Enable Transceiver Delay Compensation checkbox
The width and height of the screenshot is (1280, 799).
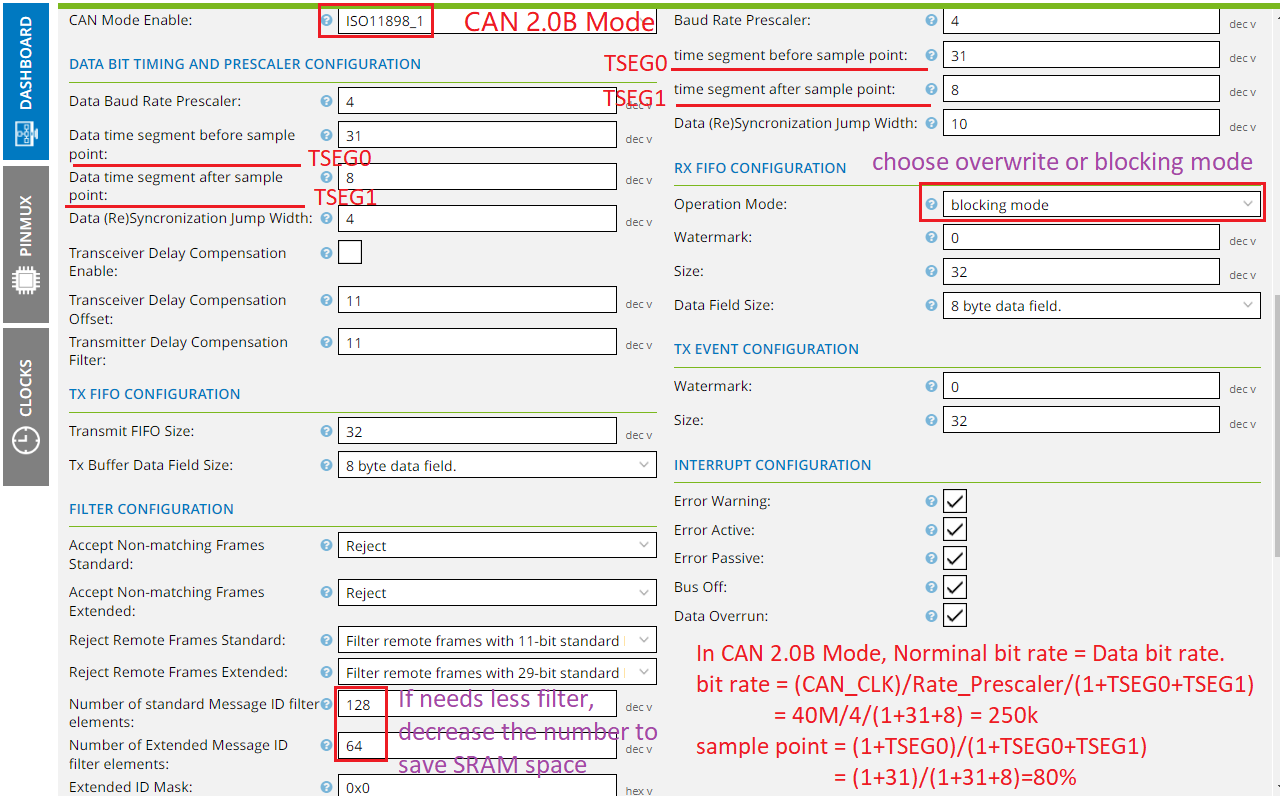coord(350,253)
